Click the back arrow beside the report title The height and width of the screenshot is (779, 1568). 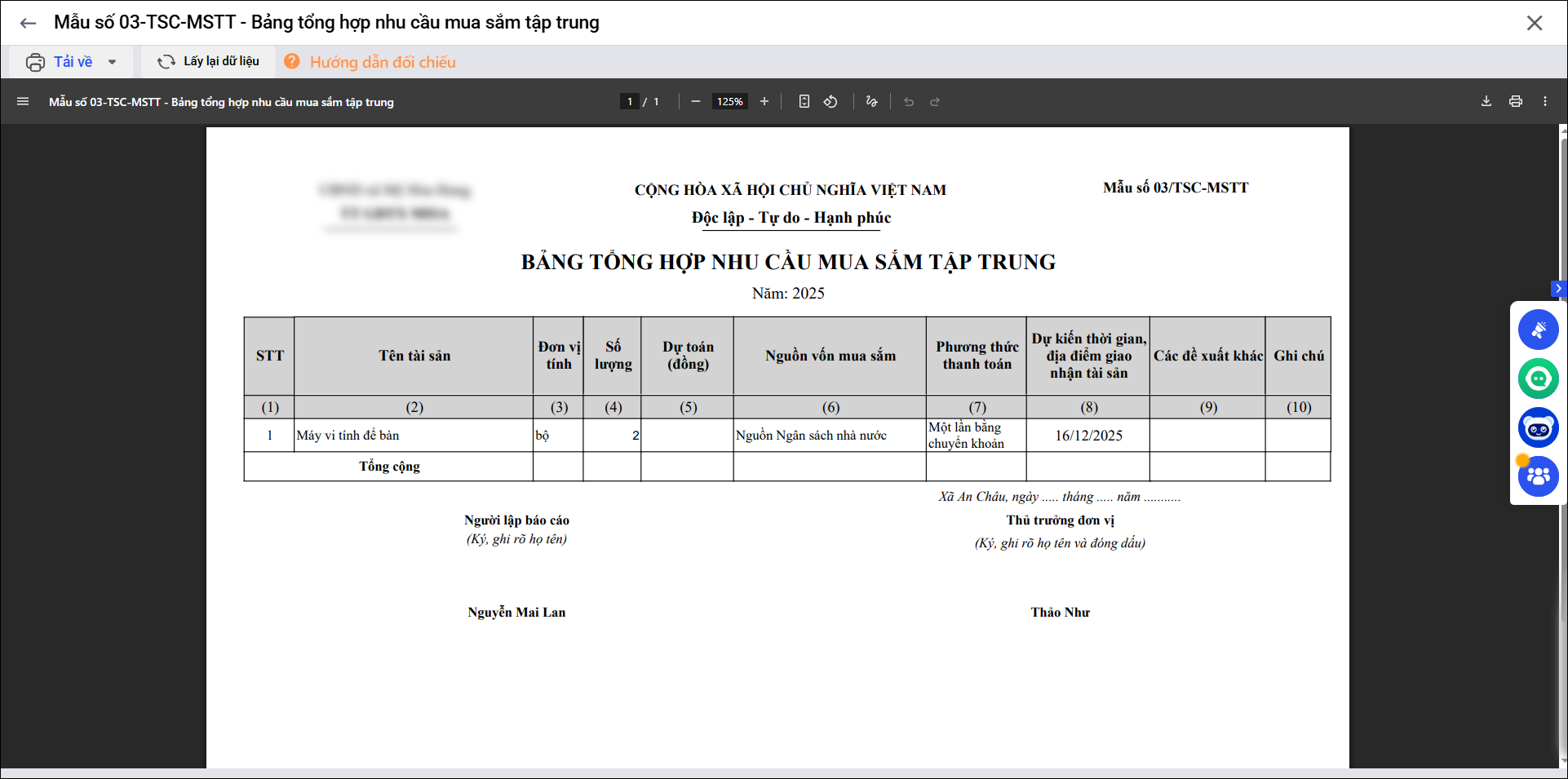[x=28, y=23]
